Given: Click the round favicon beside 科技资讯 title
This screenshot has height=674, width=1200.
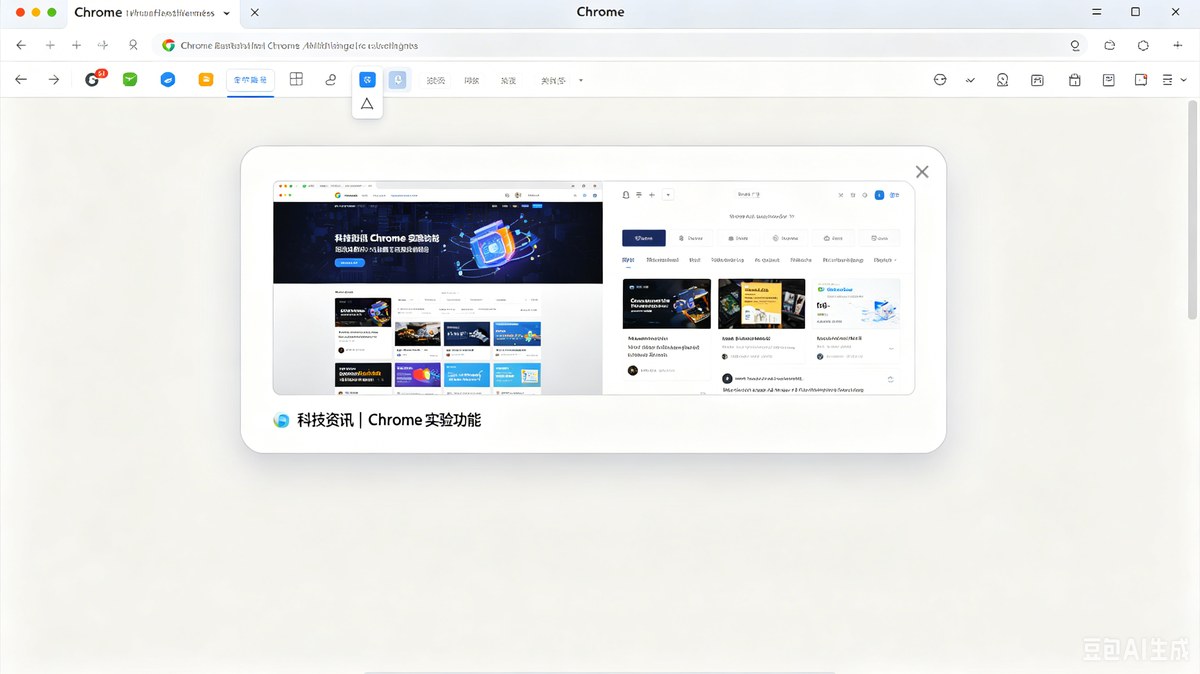Looking at the screenshot, I should [281, 420].
